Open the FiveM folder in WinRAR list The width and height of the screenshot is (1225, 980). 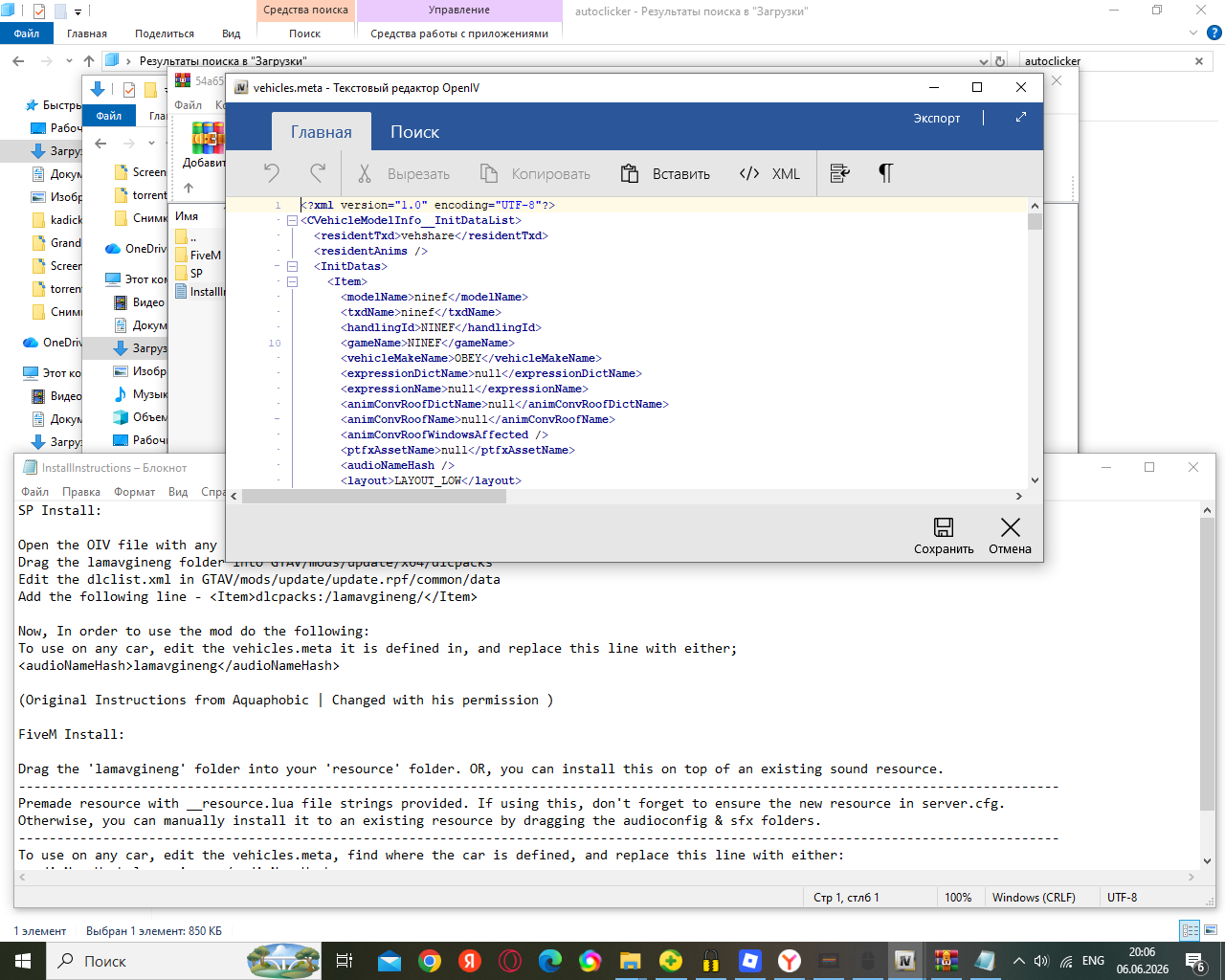coord(198,256)
